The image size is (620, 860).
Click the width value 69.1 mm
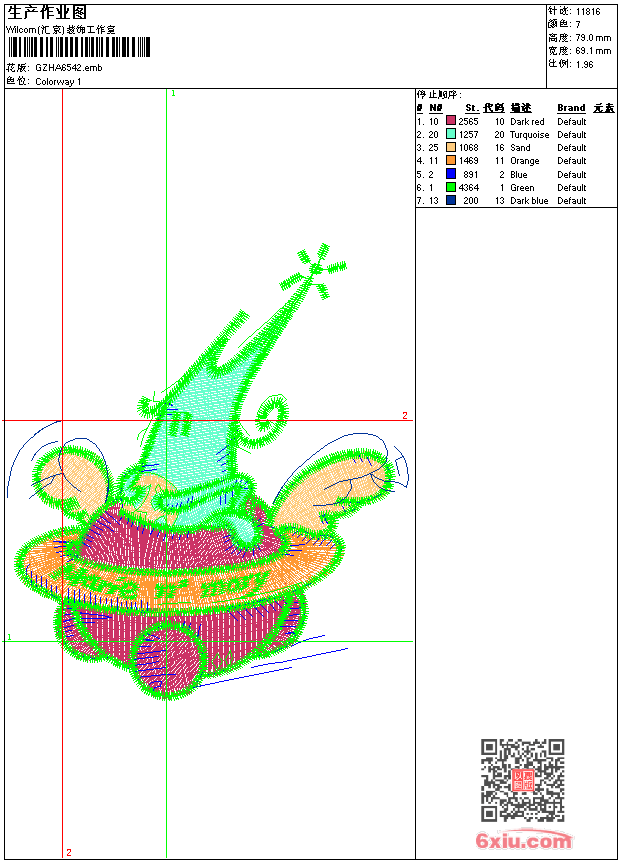click(593, 51)
